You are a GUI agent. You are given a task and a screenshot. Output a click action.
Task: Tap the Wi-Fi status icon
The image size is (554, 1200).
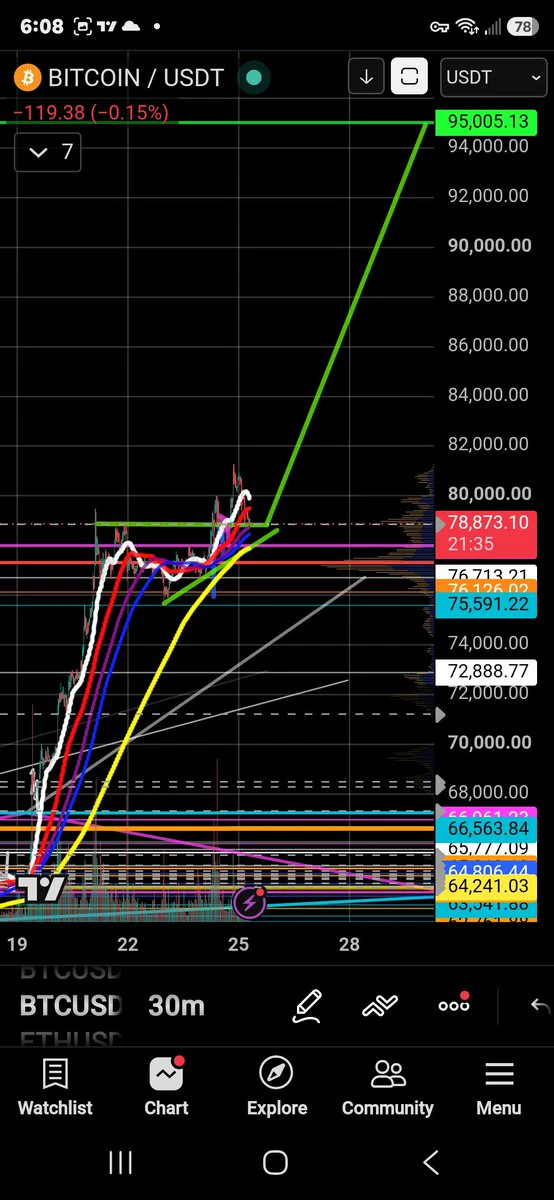(467, 26)
